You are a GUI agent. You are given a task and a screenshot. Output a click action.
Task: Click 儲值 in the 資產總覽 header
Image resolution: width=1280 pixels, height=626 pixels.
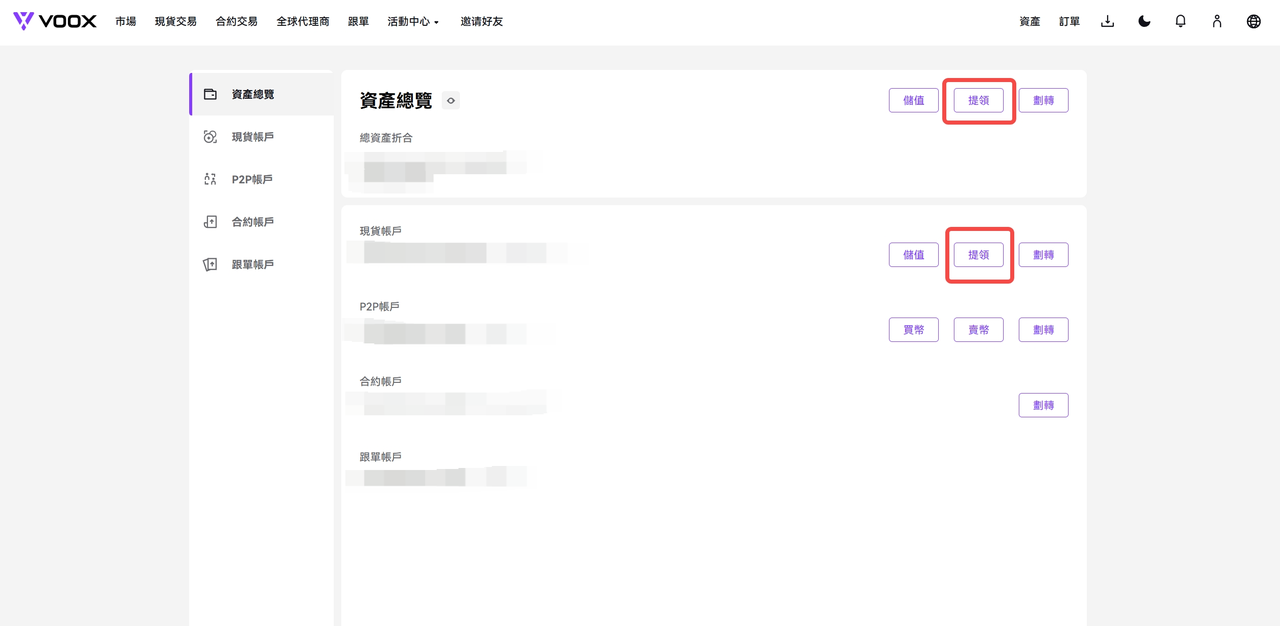click(913, 100)
